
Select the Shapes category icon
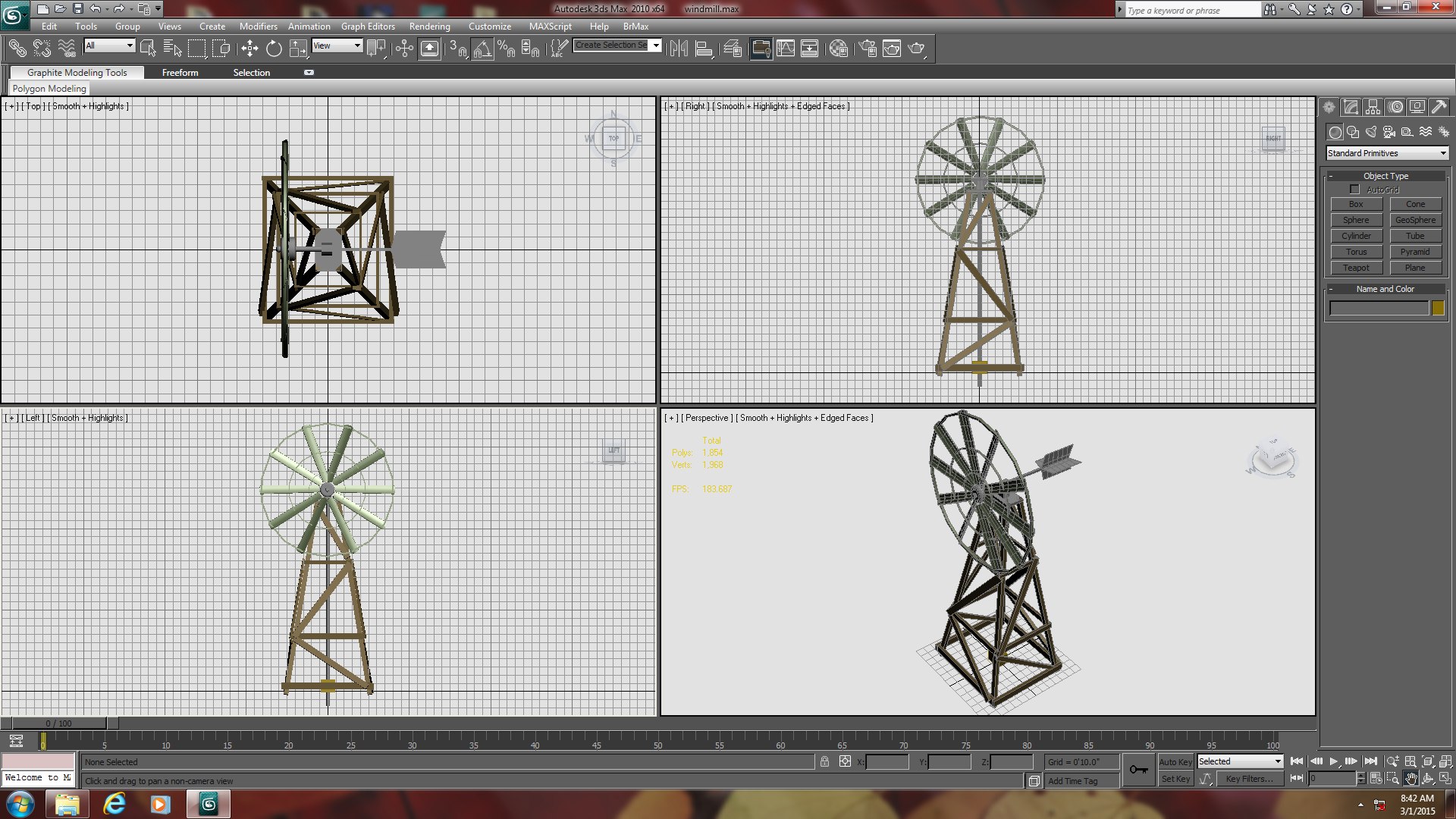coord(1353,132)
